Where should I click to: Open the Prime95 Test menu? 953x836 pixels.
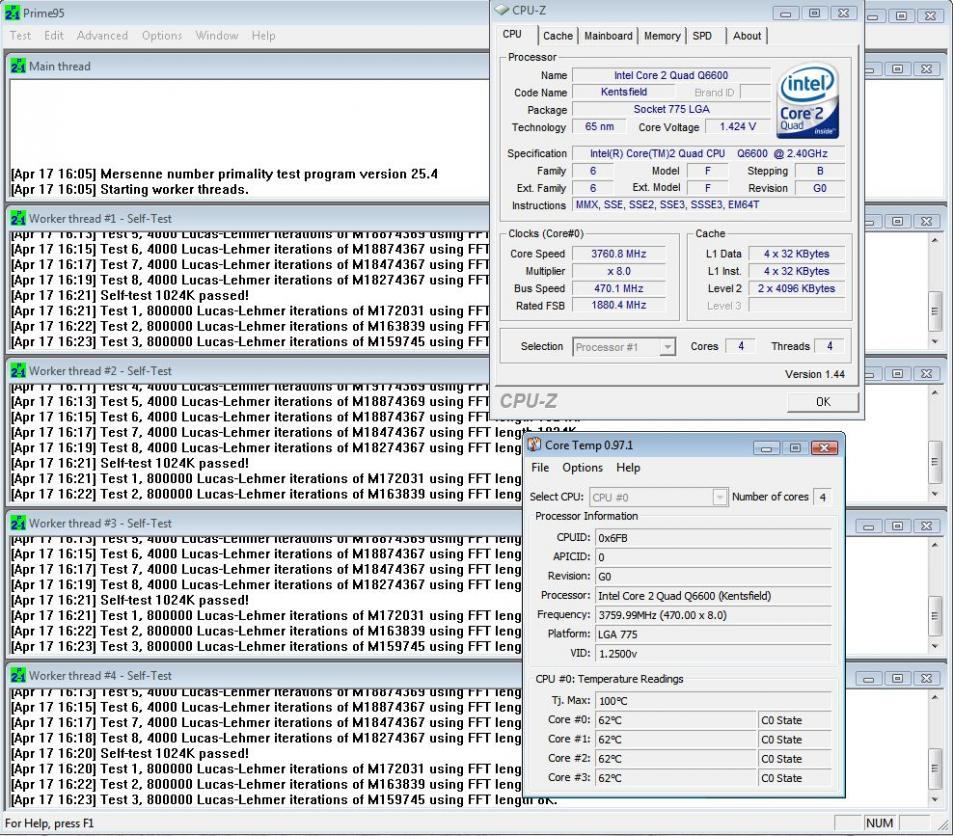20,35
